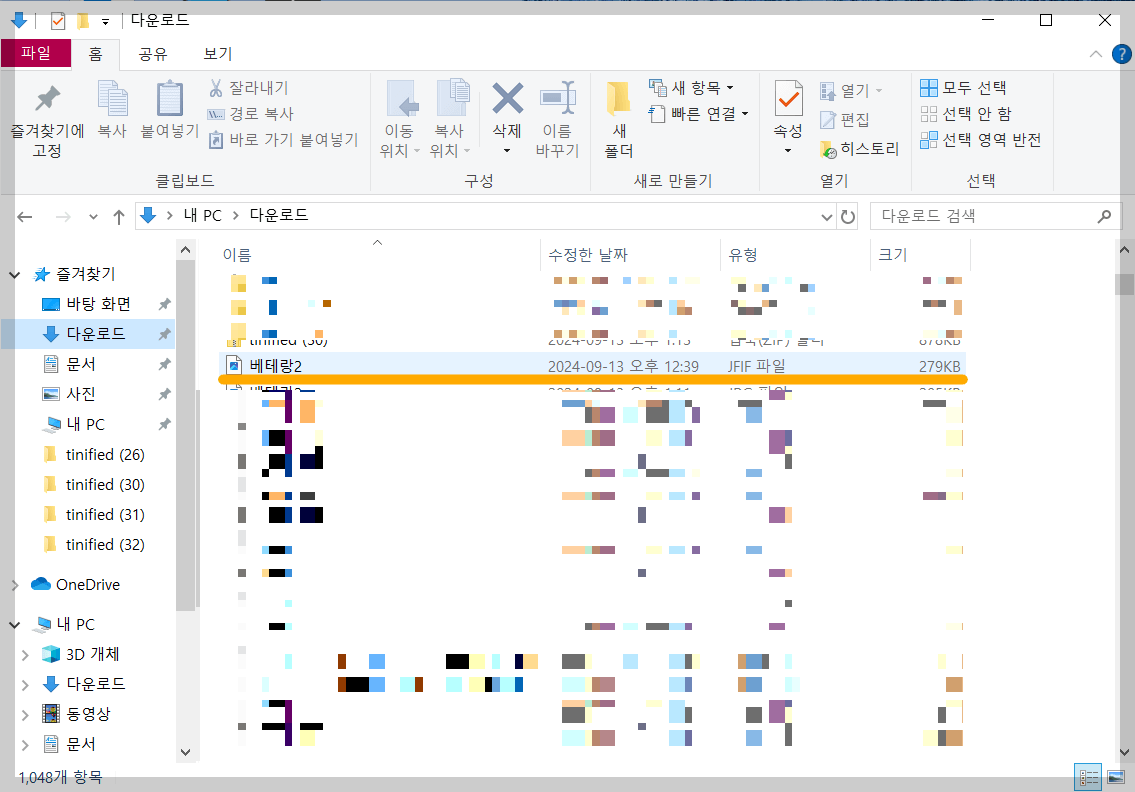
Task: Collapse the ribbon with the chevron
Action: [1096, 54]
